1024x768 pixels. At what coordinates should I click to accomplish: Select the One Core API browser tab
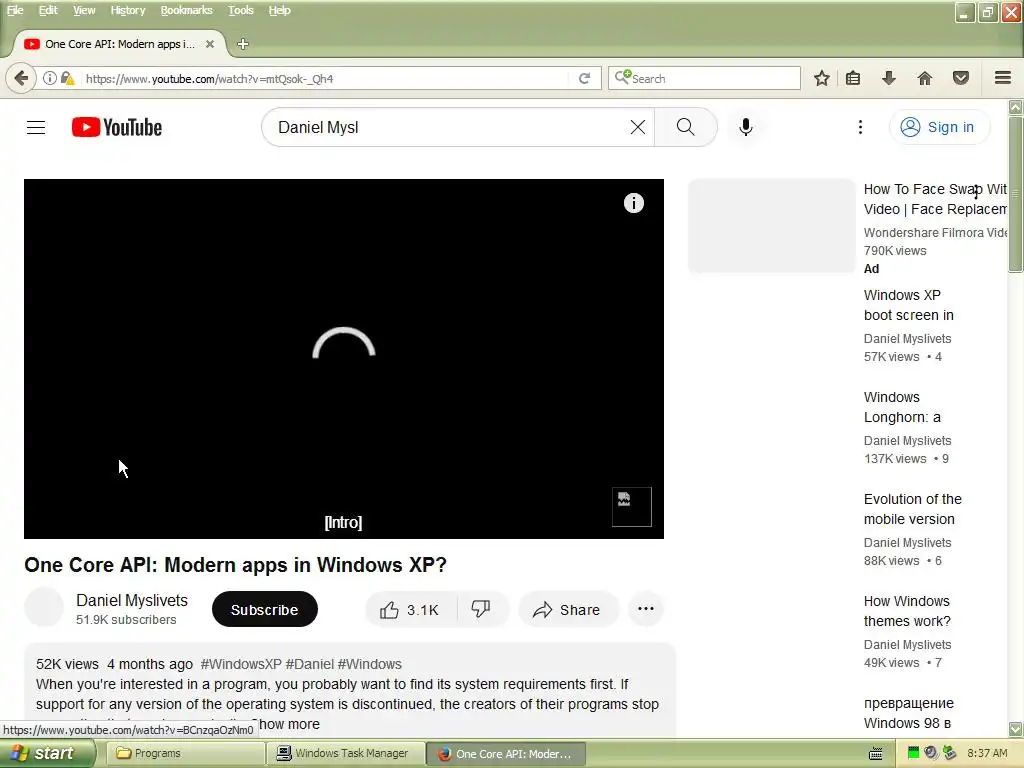point(119,44)
